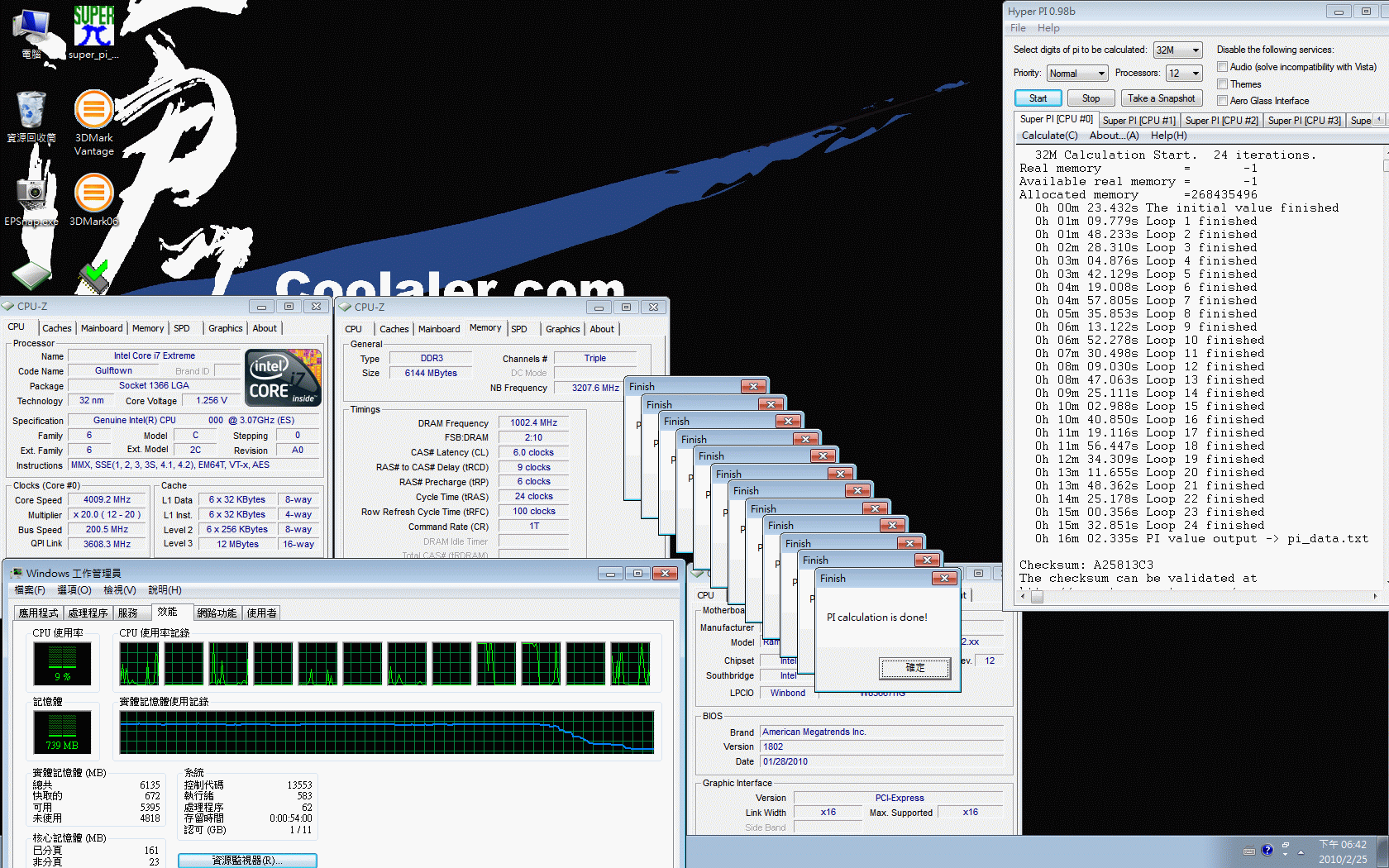Open the Processors dropdown showing 12

[x=1183, y=74]
